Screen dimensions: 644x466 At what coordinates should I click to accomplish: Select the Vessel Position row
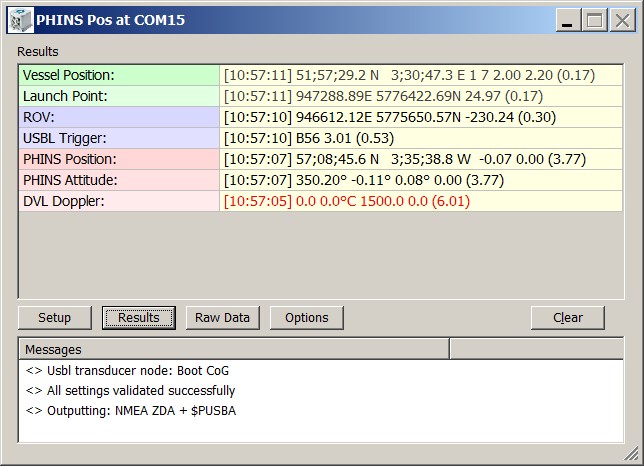tap(119, 75)
